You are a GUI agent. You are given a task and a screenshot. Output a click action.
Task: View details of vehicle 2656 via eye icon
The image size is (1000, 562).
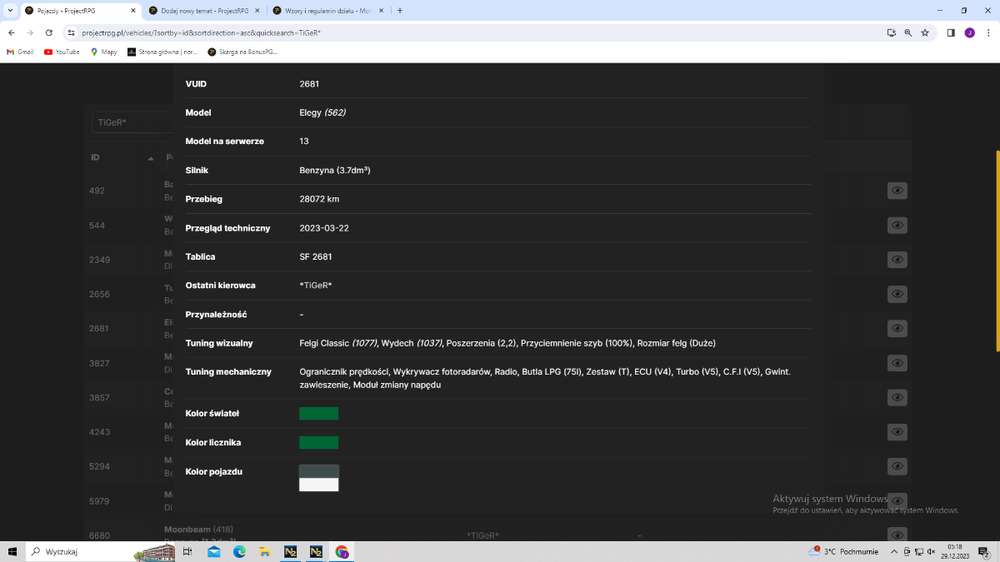[897, 293]
